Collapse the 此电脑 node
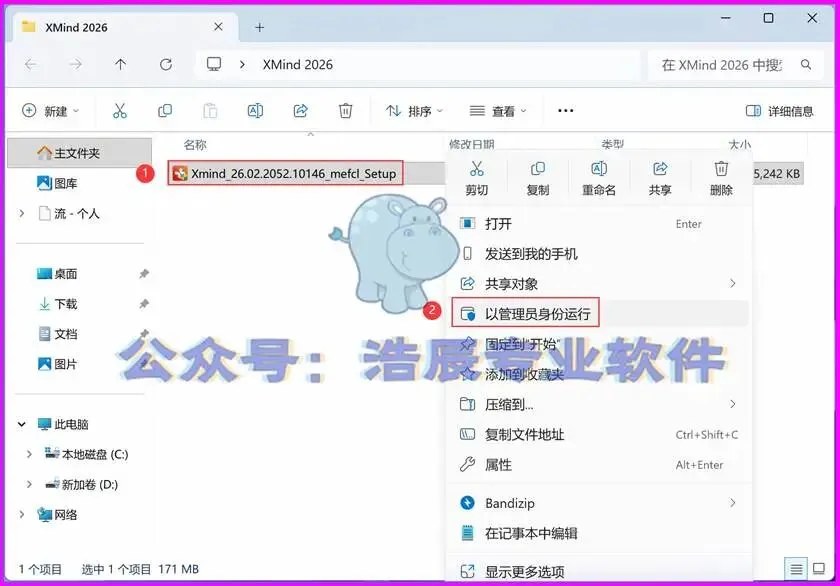 click(x=21, y=424)
